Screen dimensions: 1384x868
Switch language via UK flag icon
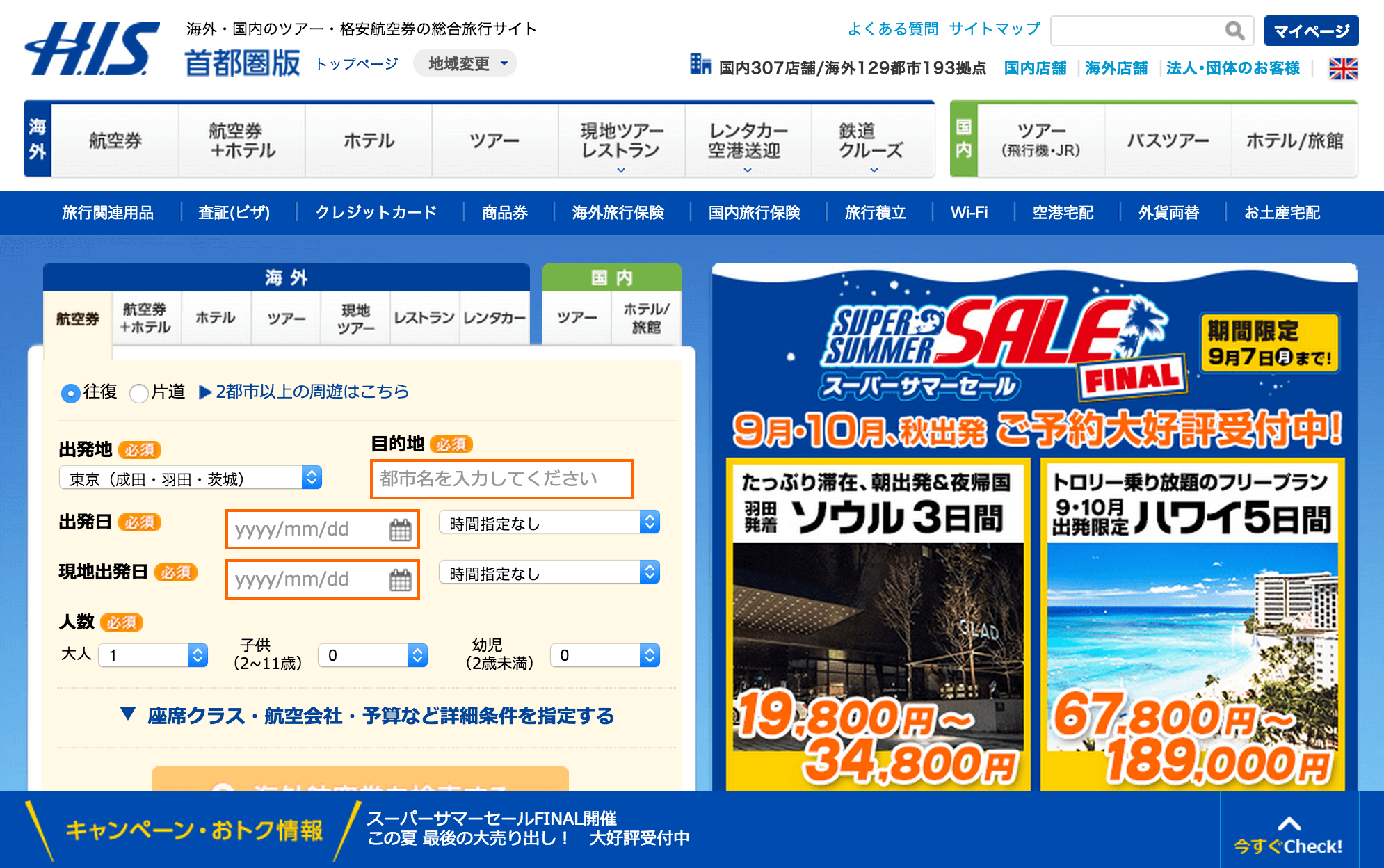(x=1343, y=68)
